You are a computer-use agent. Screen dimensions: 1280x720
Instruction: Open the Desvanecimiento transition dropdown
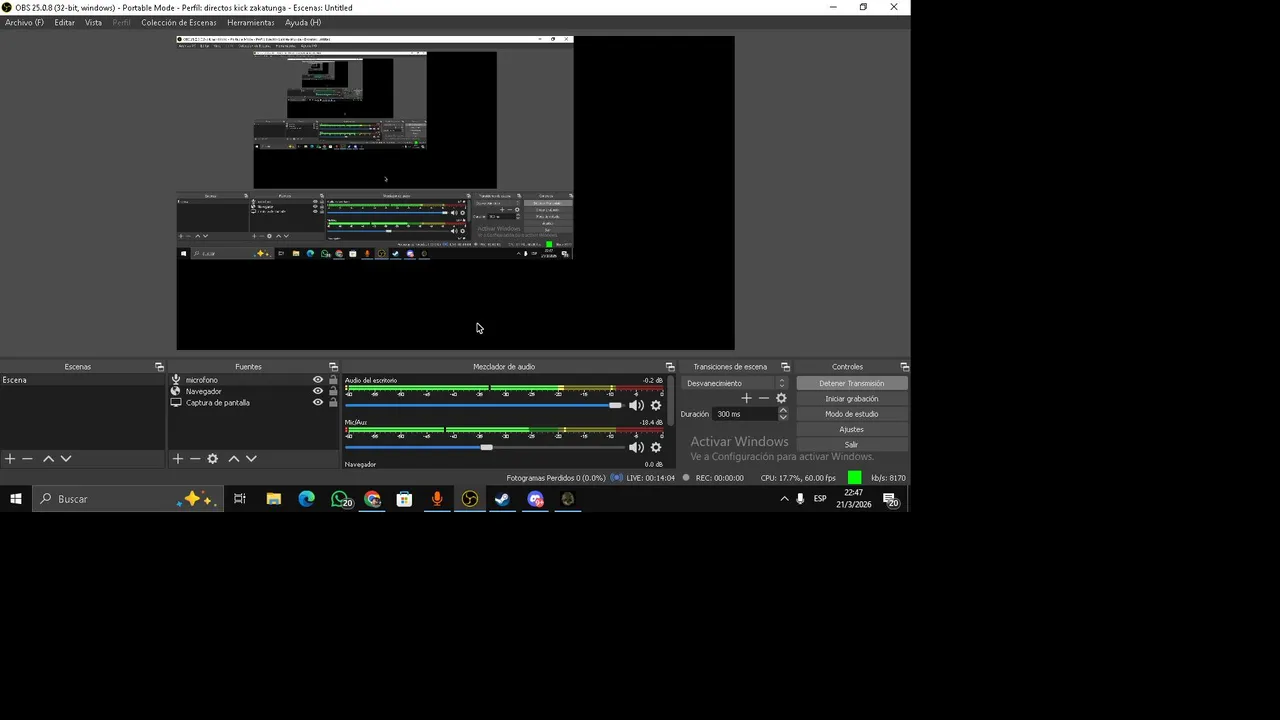tap(736, 383)
